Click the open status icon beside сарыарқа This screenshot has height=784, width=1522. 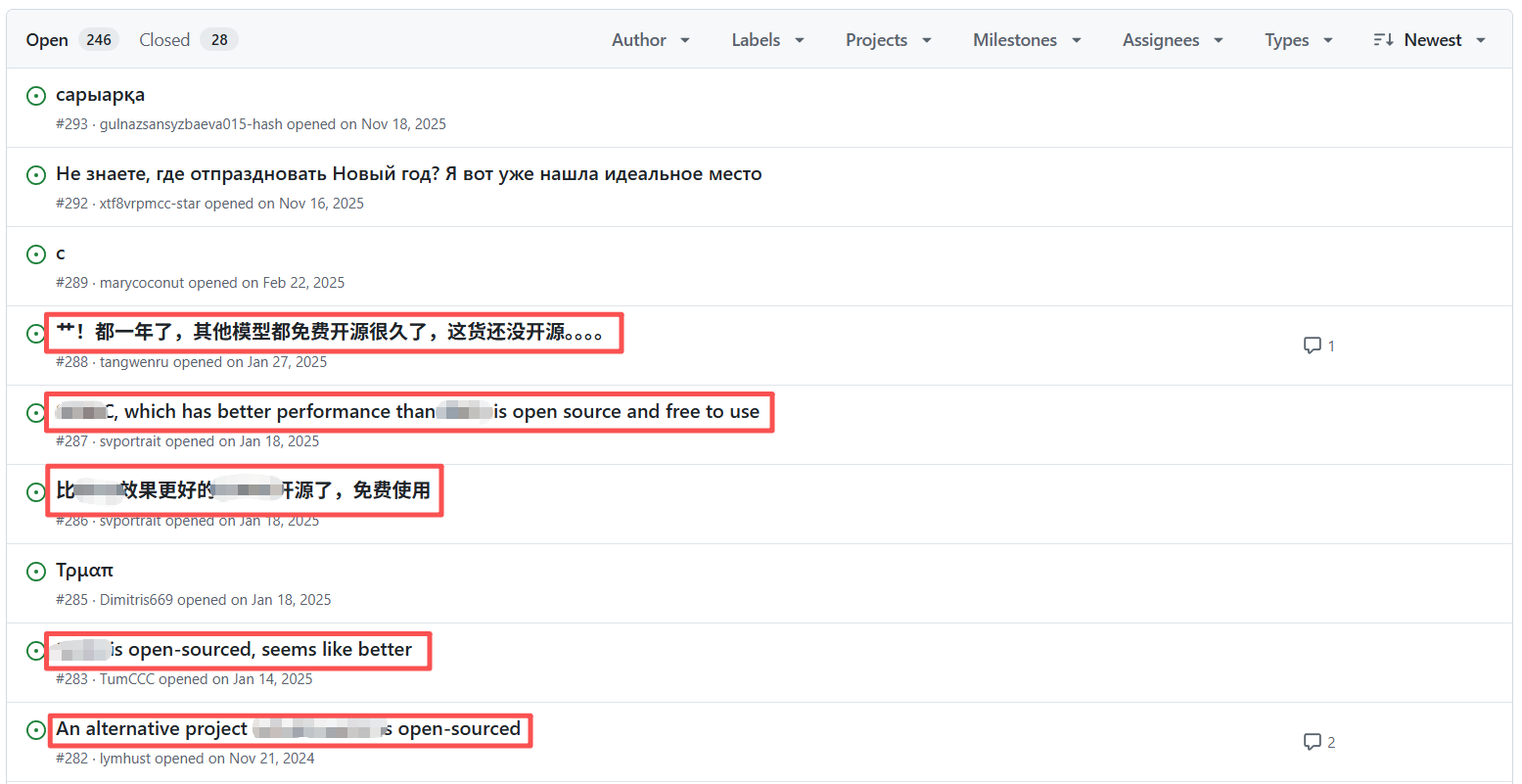pos(36,96)
